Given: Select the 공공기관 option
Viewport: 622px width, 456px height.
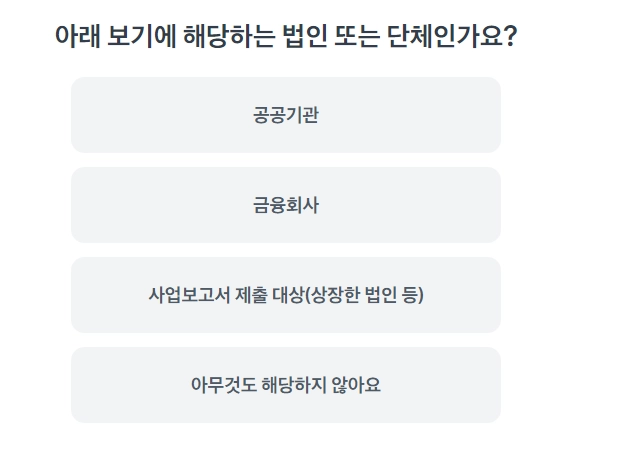Looking at the screenshot, I should pos(285,115).
